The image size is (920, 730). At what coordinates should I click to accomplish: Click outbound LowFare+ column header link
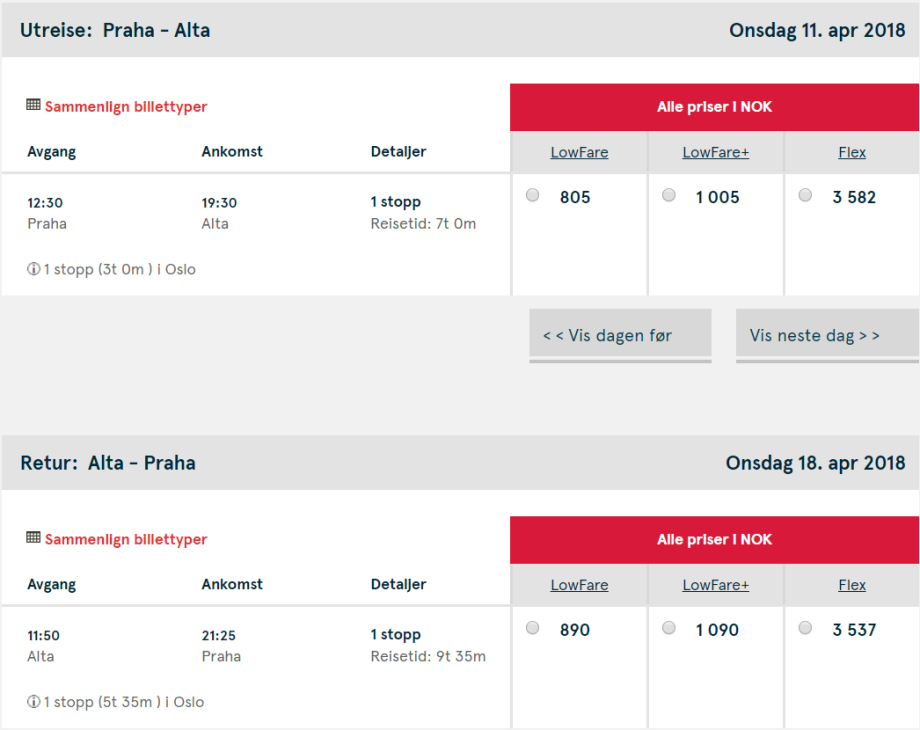coord(716,152)
